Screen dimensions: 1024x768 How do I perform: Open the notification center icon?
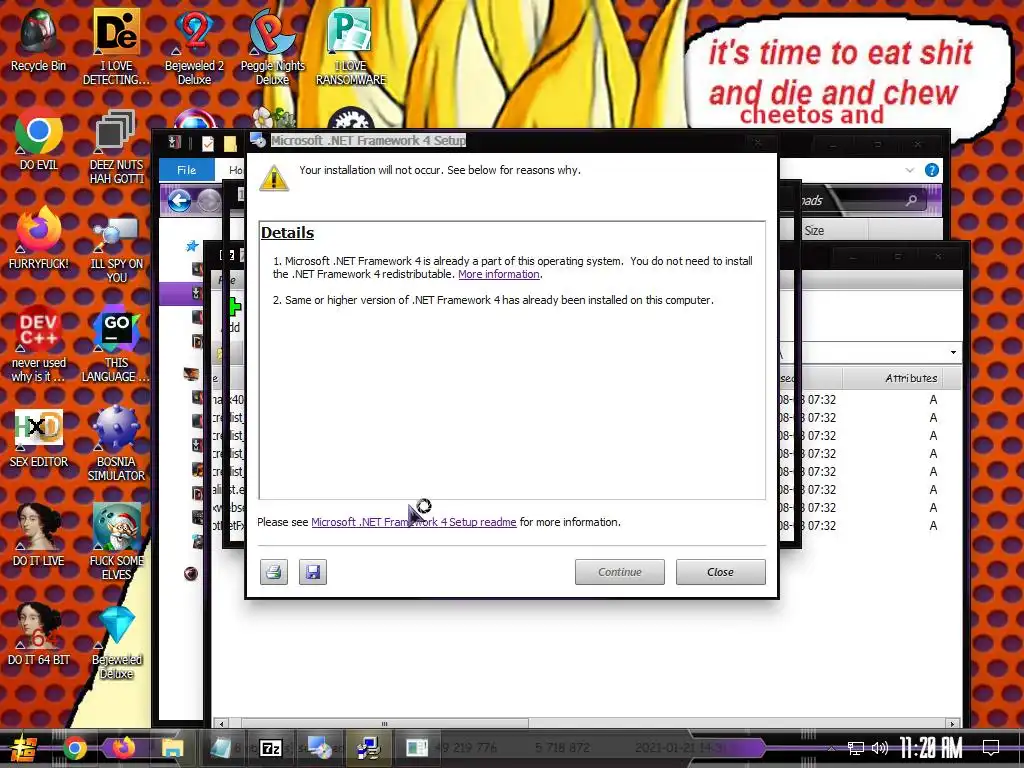(x=991, y=748)
